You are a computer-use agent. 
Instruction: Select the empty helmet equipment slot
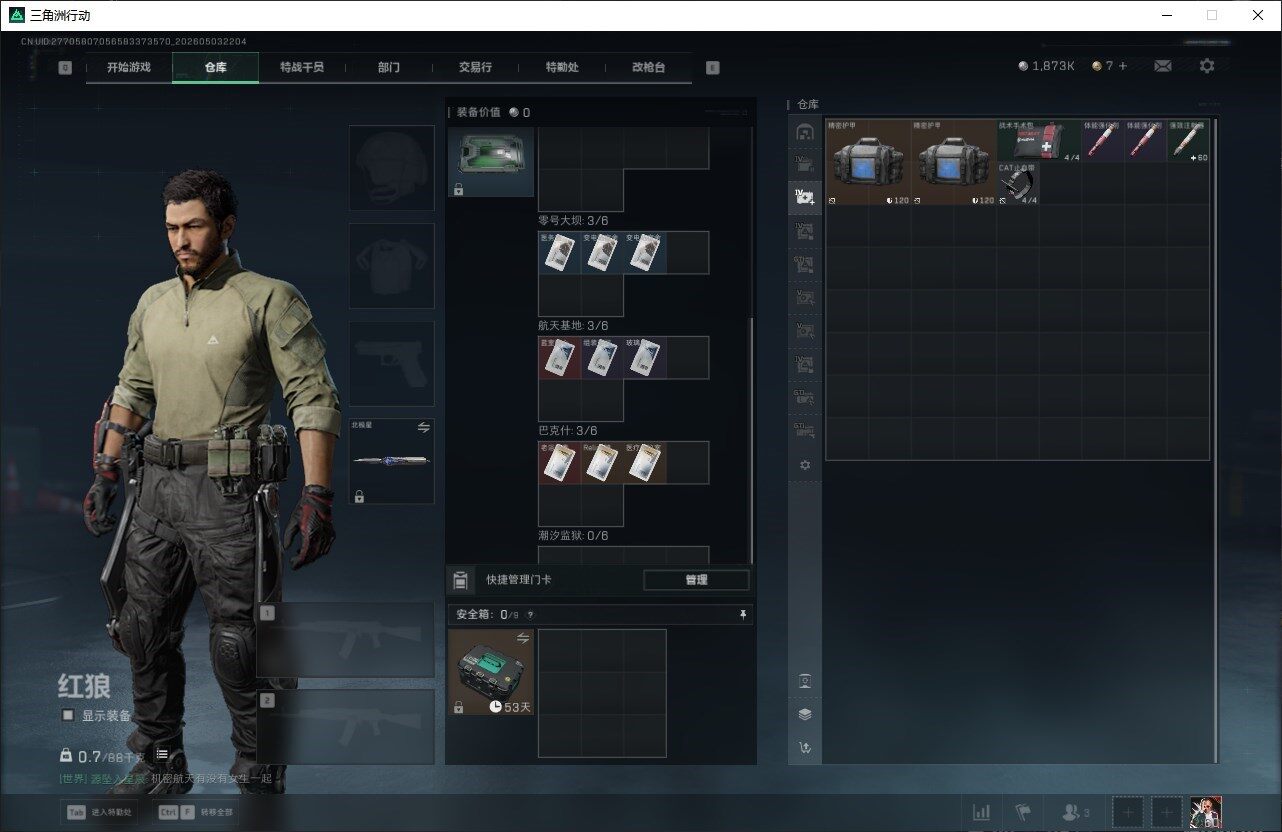tap(392, 168)
